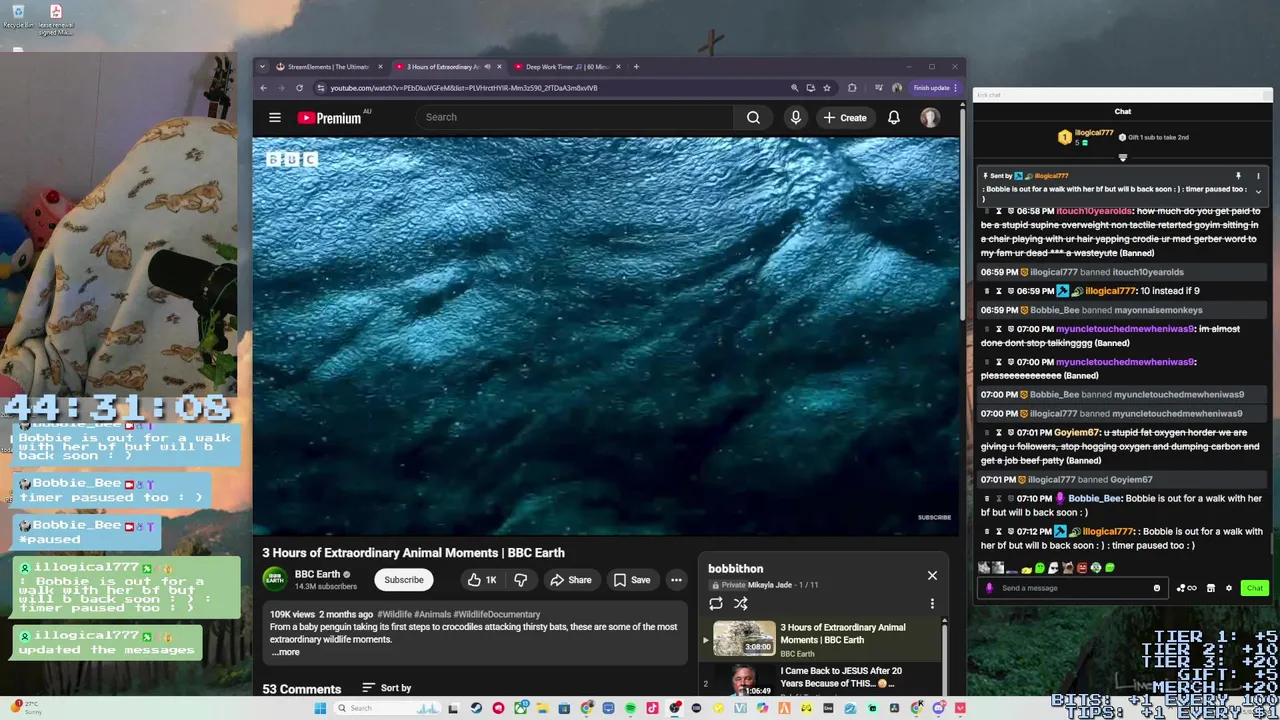
Task: Open BBC Earth channel name link
Action: point(317,574)
